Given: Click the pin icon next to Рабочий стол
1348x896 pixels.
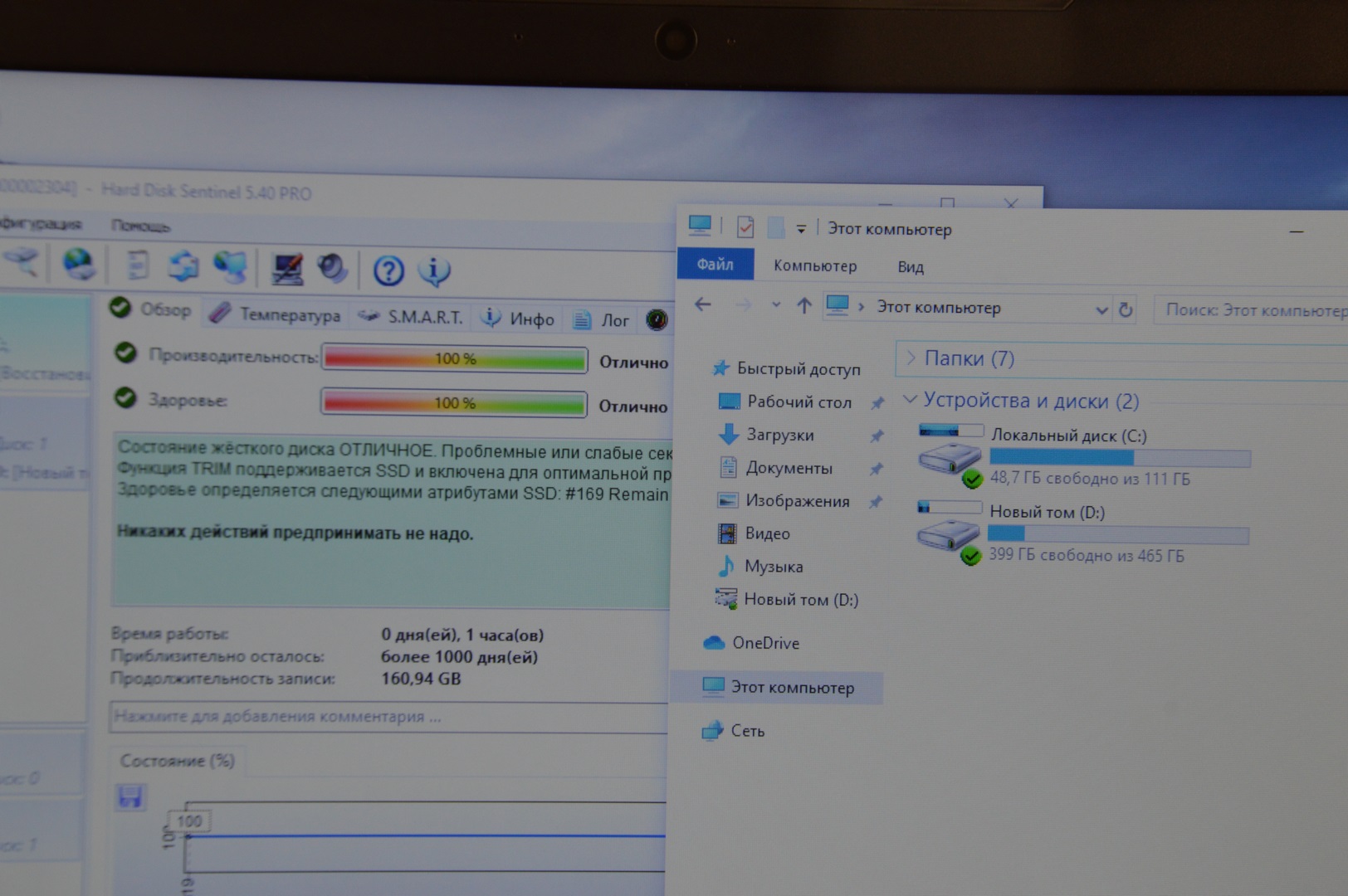Looking at the screenshot, I should pyautogui.click(x=877, y=403).
